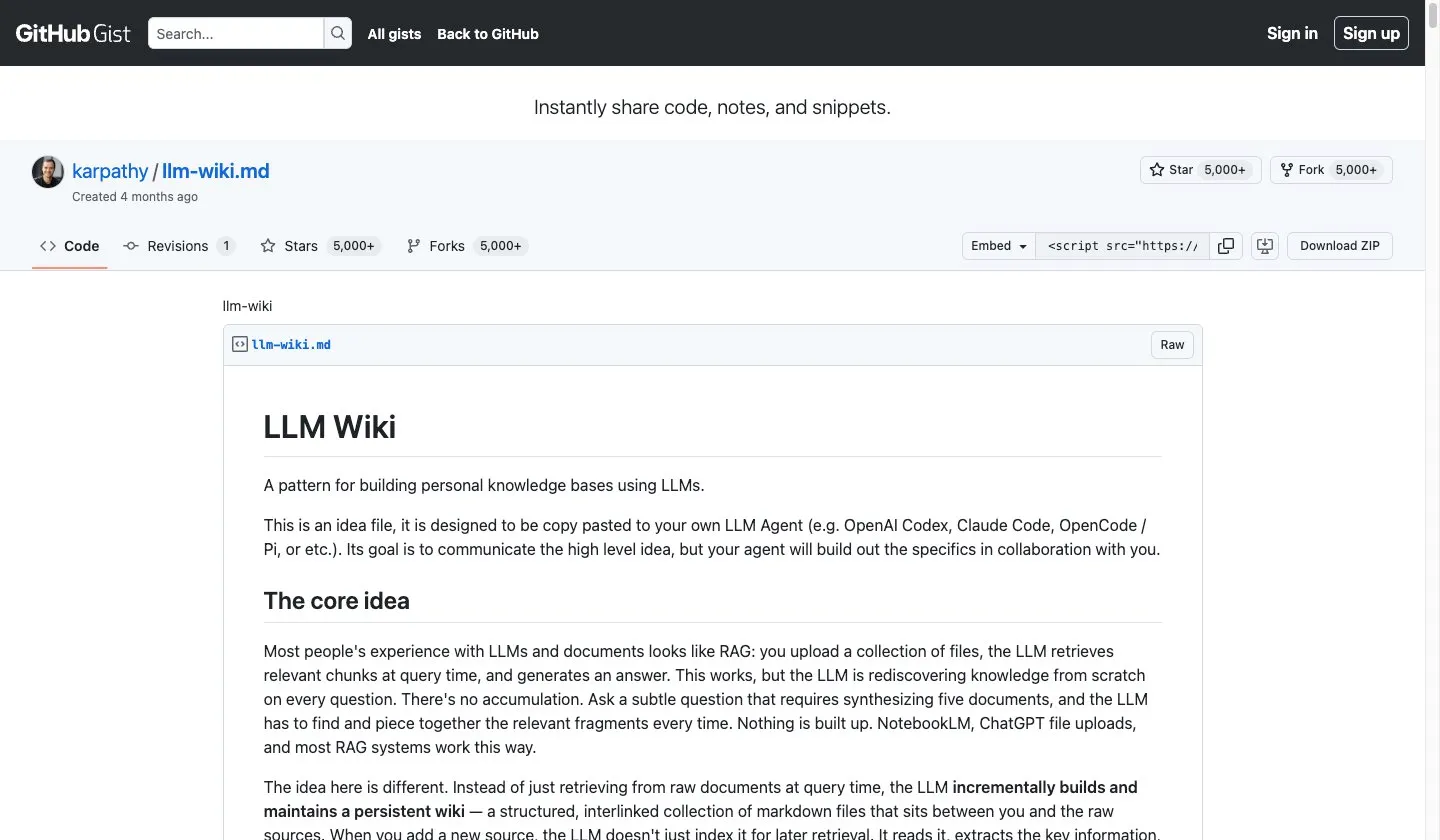This screenshot has height=840, width=1440.
Task: Switch to the Forks tab
Action: click(466, 246)
